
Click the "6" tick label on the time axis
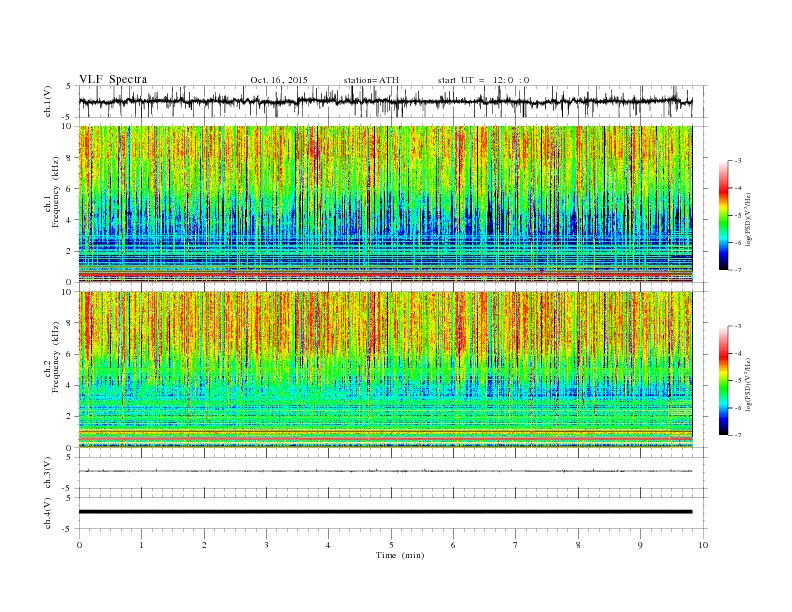pyautogui.click(x=453, y=545)
